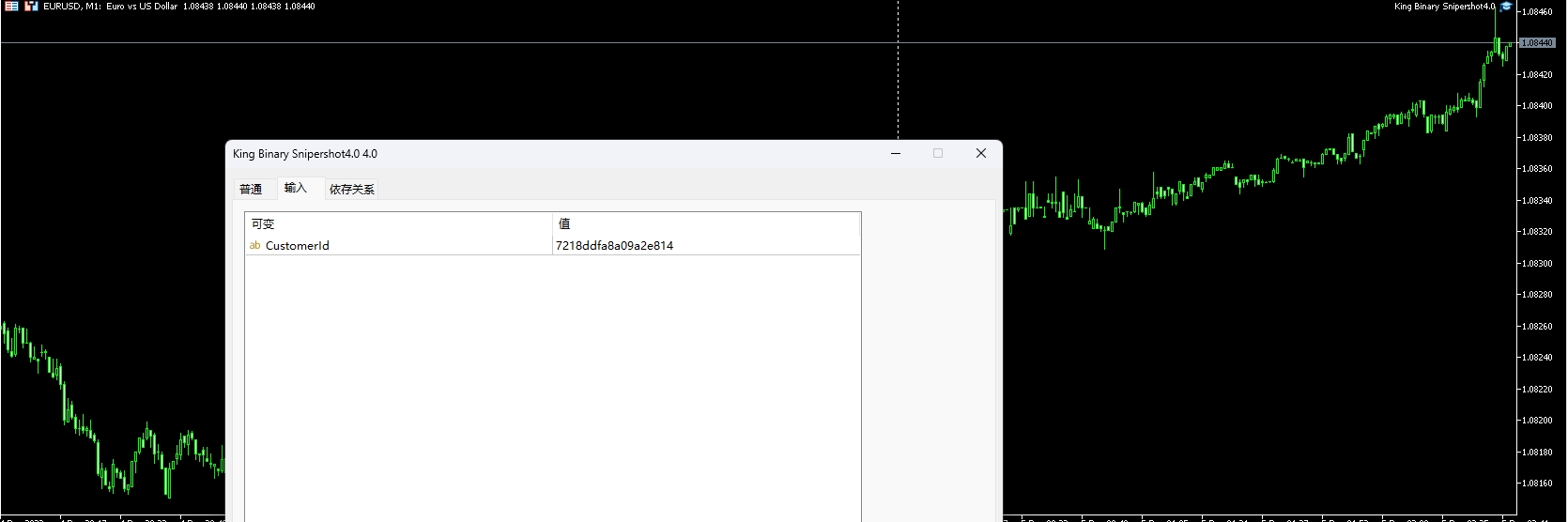
Task: Select the CustomerId parameter row
Action: pos(552,246)
